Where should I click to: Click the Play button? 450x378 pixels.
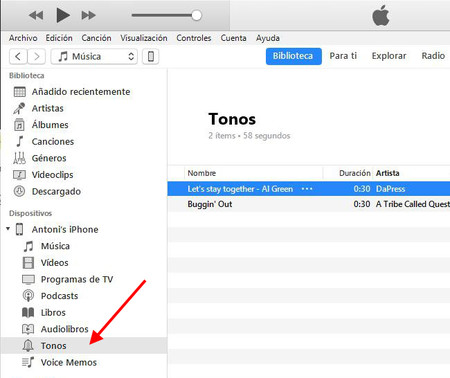[x=63, y=15]
